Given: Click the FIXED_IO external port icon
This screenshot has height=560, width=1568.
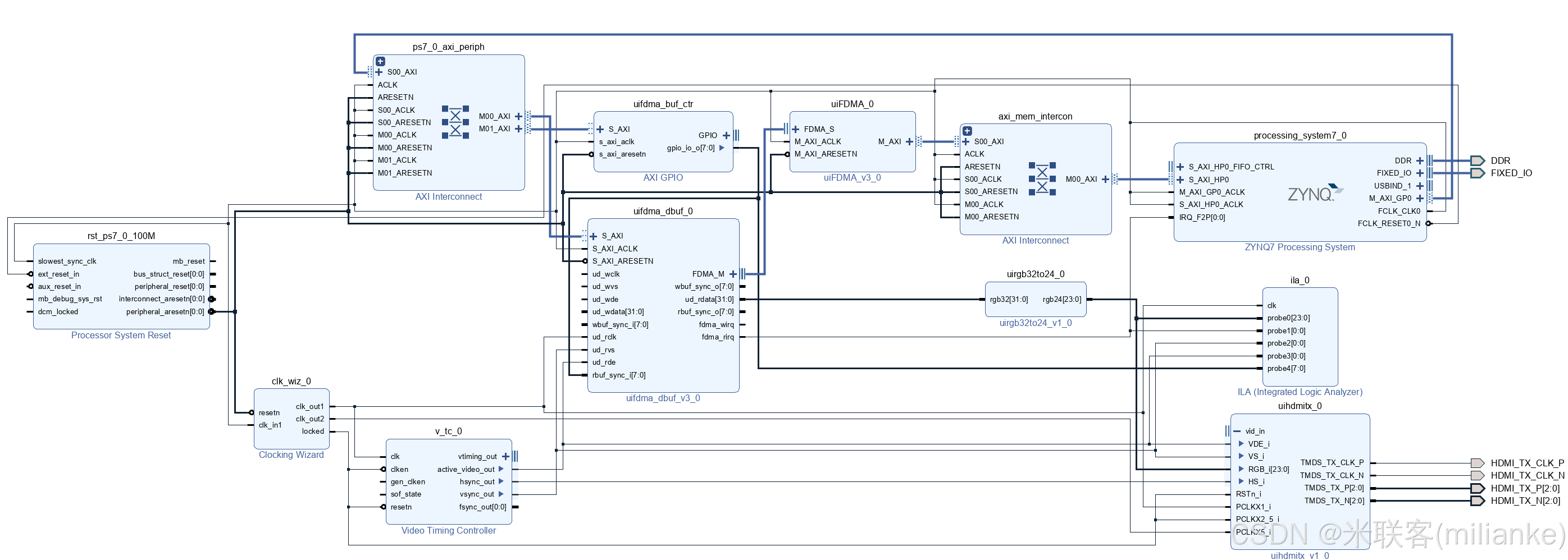Looking at the screenshot, I should pos(1479,173).
